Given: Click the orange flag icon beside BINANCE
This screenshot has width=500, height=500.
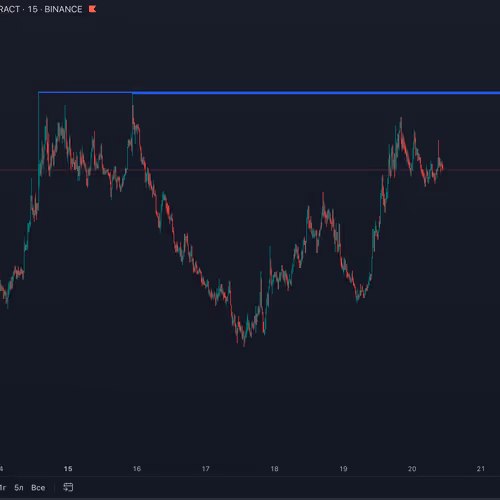Looking at the screenshot, I should (x=92, y=9).
